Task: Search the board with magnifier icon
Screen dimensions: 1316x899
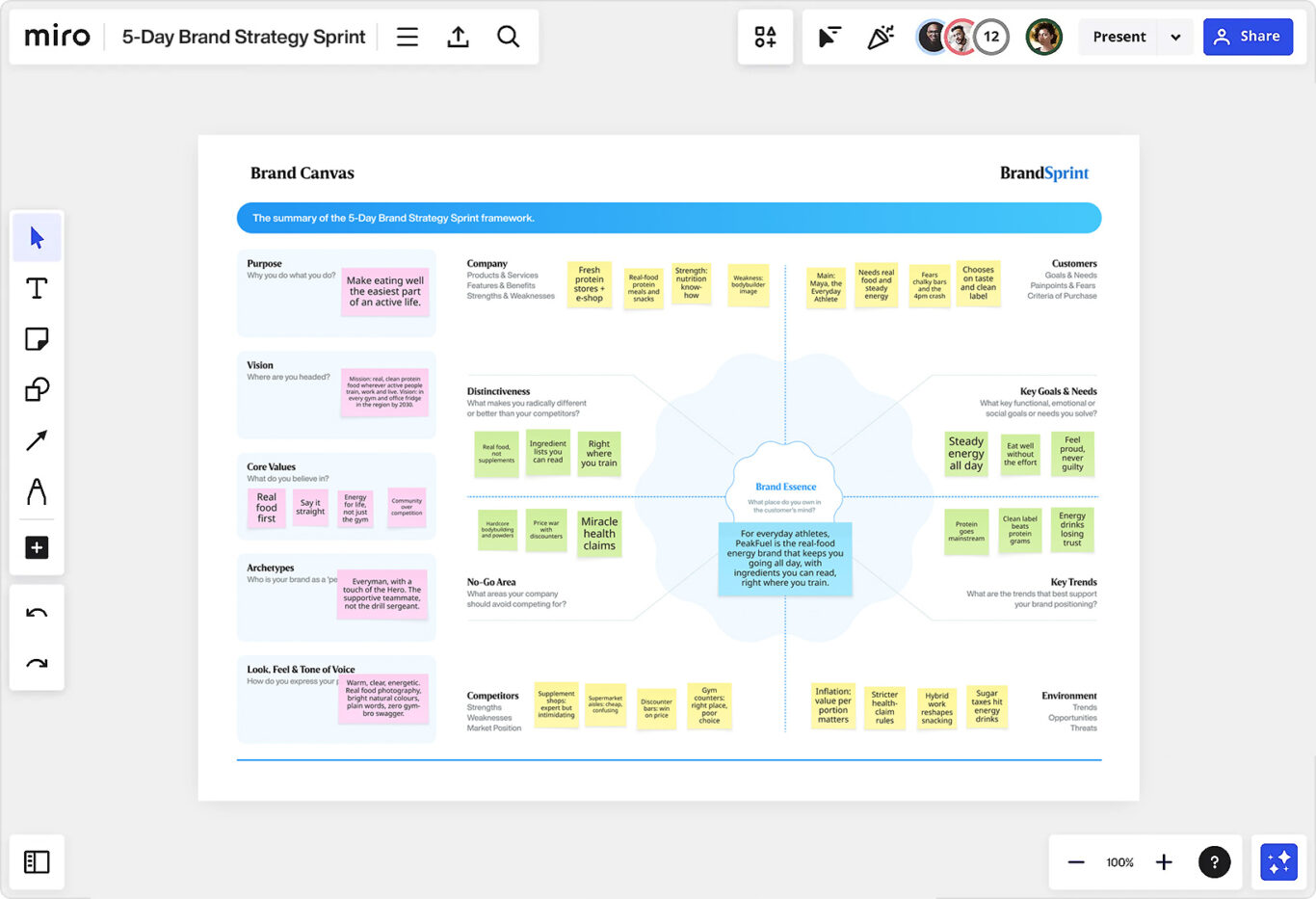Action: 508,37
